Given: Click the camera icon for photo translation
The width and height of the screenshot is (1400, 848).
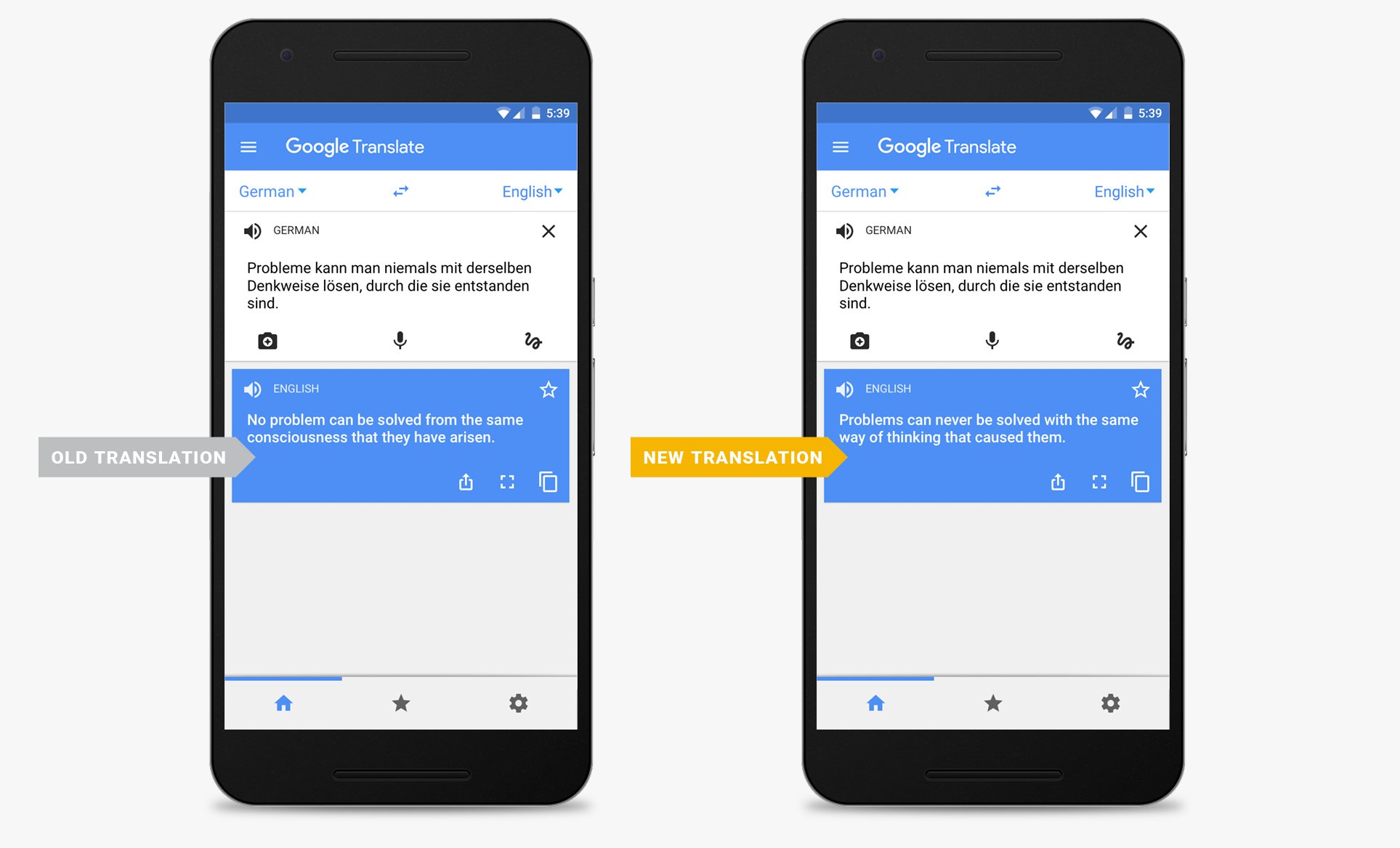Looking at the screenshot, I should [266, 341].
